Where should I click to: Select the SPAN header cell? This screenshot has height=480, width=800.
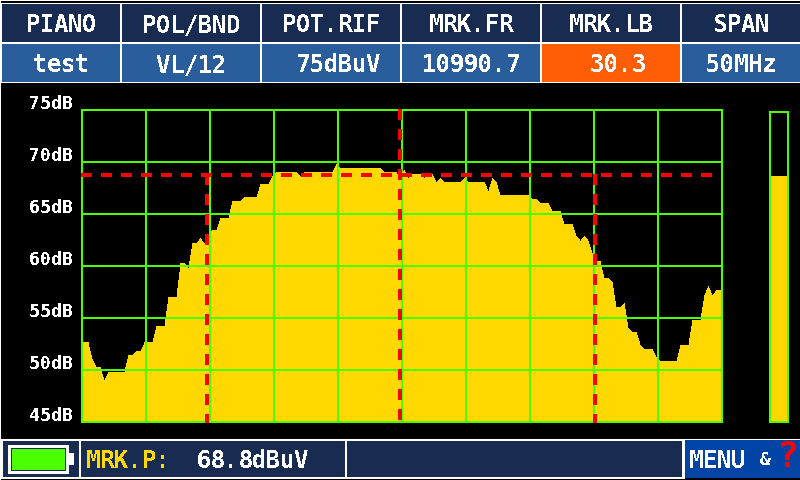tap(741, 23)
